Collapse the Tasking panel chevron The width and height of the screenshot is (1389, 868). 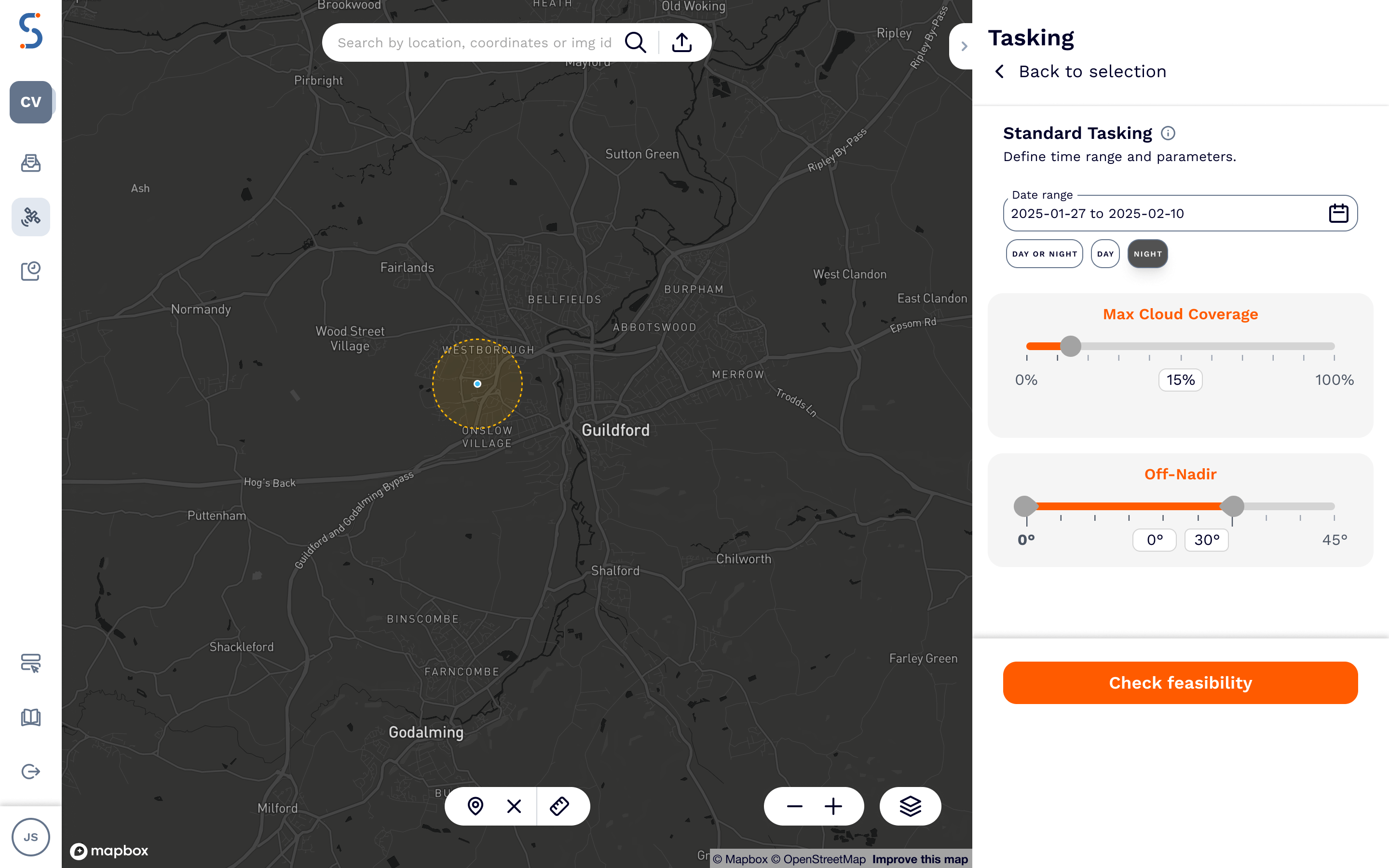(964, 46)
